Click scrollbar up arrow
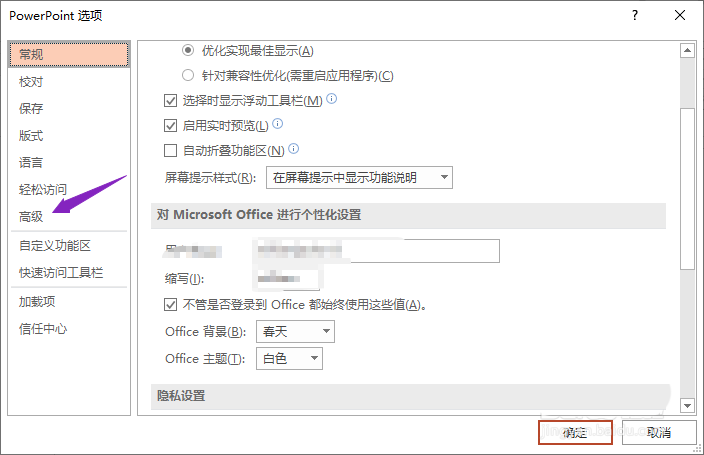The width and height of the screenshot is (704, 455). tap(687, 49)
